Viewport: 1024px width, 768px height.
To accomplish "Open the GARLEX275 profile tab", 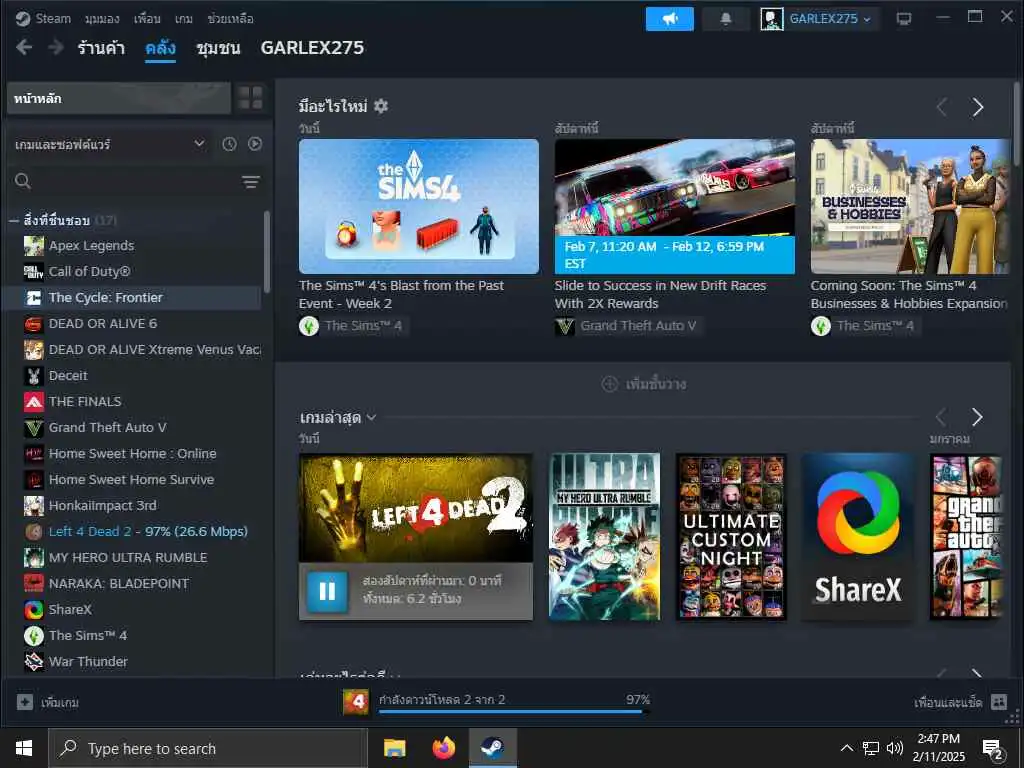I will coord(312,48).
